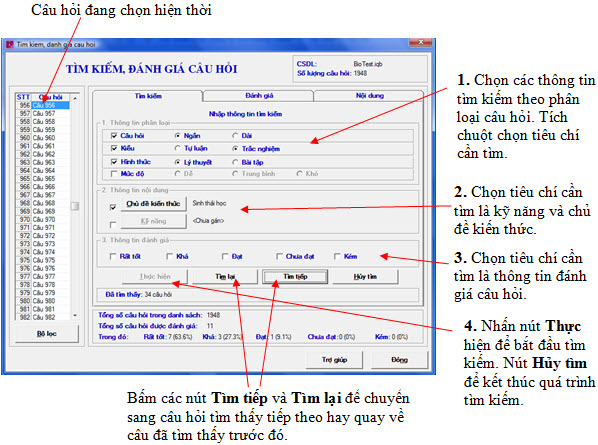Open the Nội dung tab
The height and width of the screenshot is (445, 598).
(x=370, y=96)
